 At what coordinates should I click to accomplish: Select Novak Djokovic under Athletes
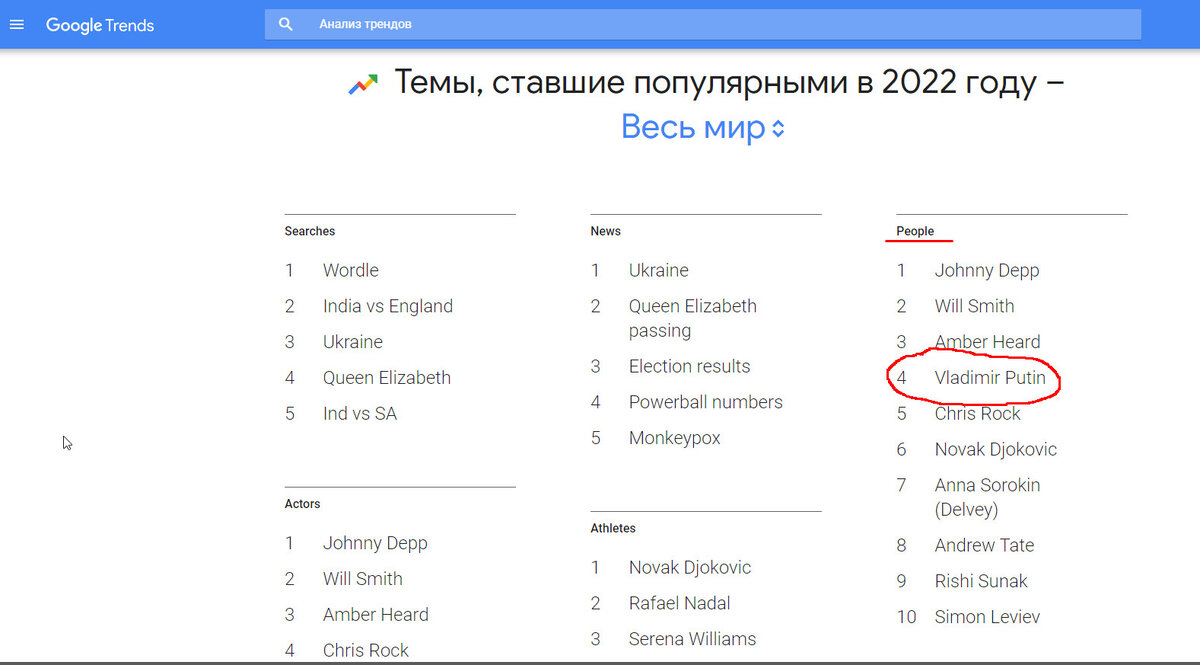point(690,567)
